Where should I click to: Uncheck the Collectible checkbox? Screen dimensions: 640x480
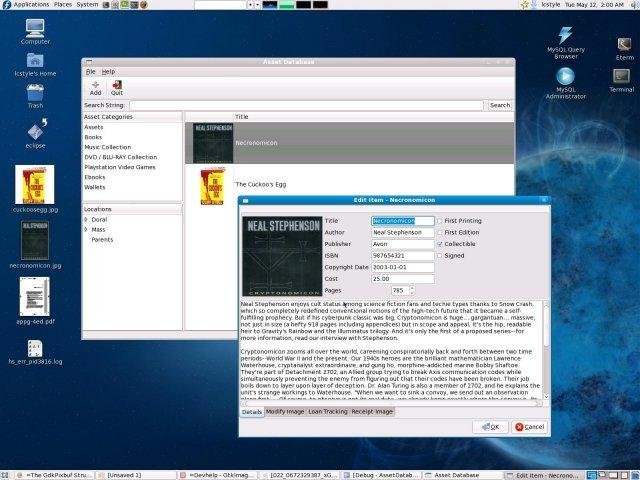[x=440, y=244]
